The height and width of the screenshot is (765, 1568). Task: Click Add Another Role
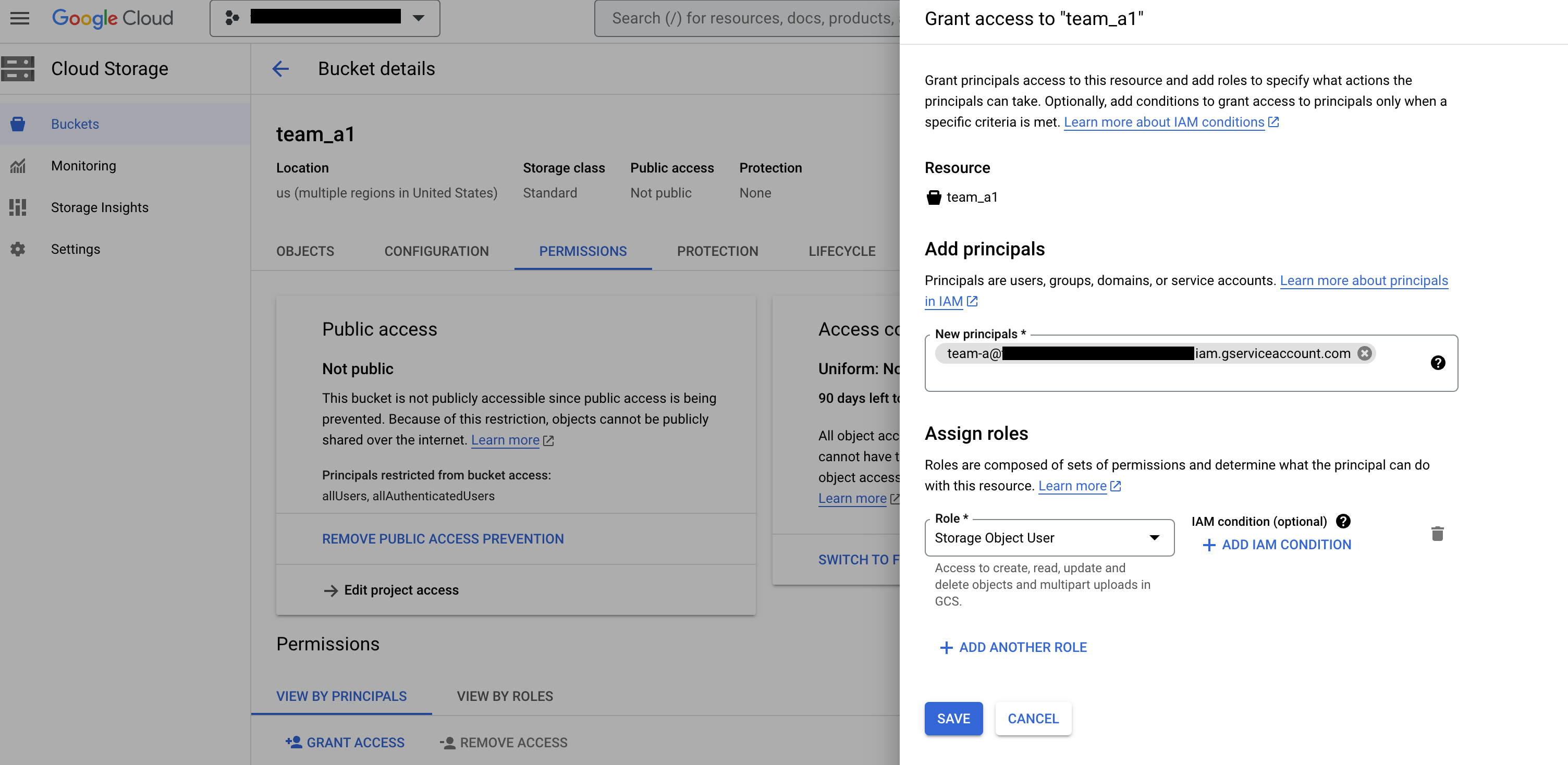click(1014, 648)
